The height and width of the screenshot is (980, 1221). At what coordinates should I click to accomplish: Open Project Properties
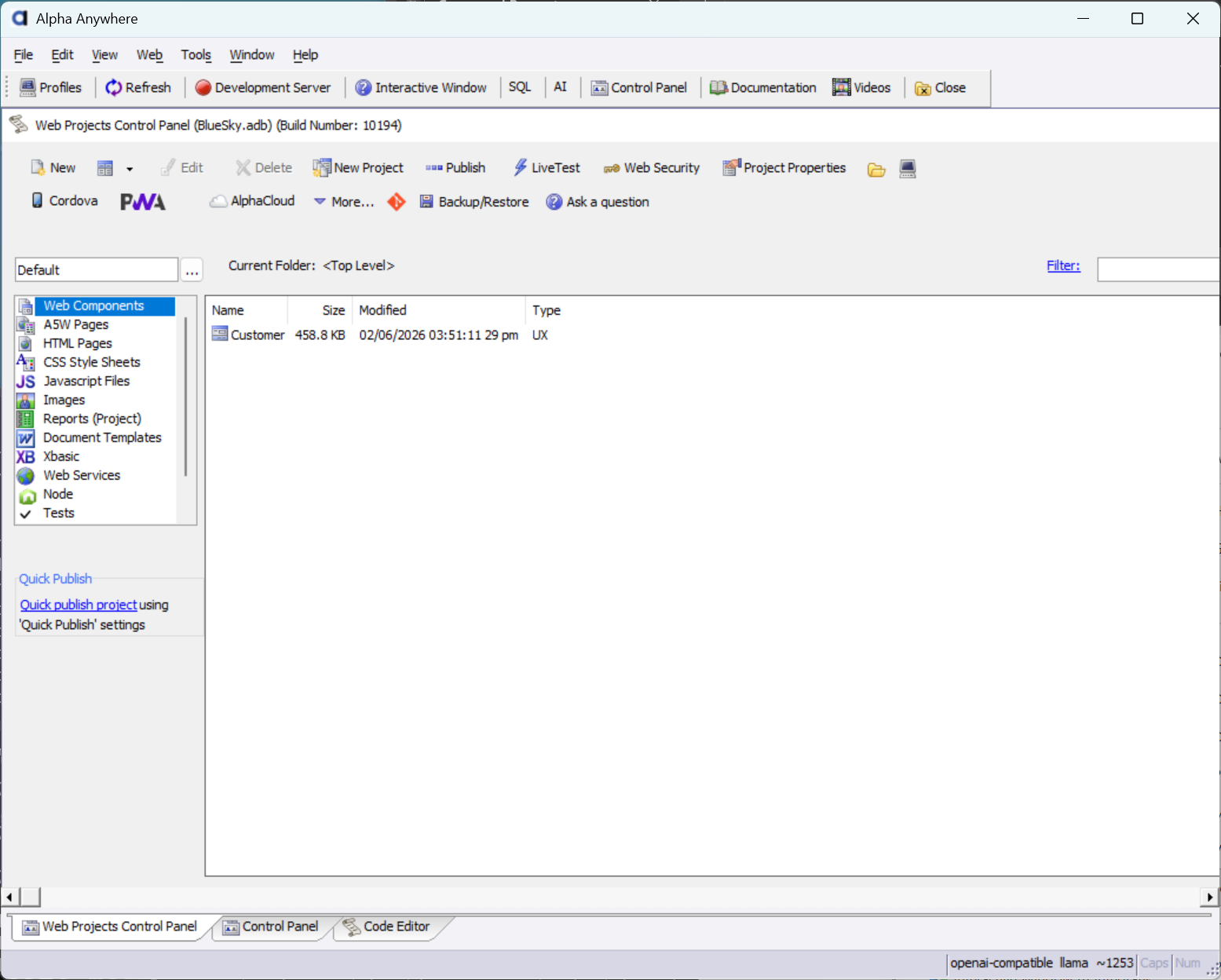pos(784,168)
